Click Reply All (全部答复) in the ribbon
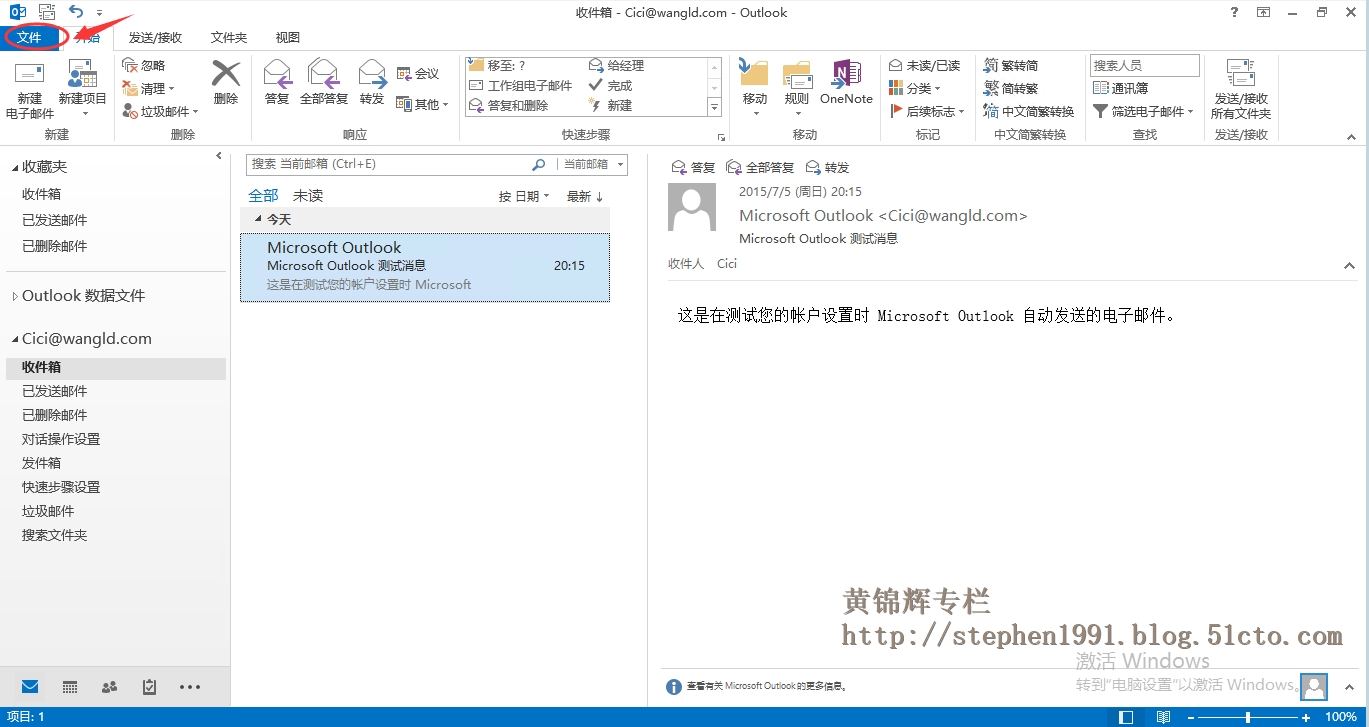Viewport: 1369px width, 727px height. (324, 82)
